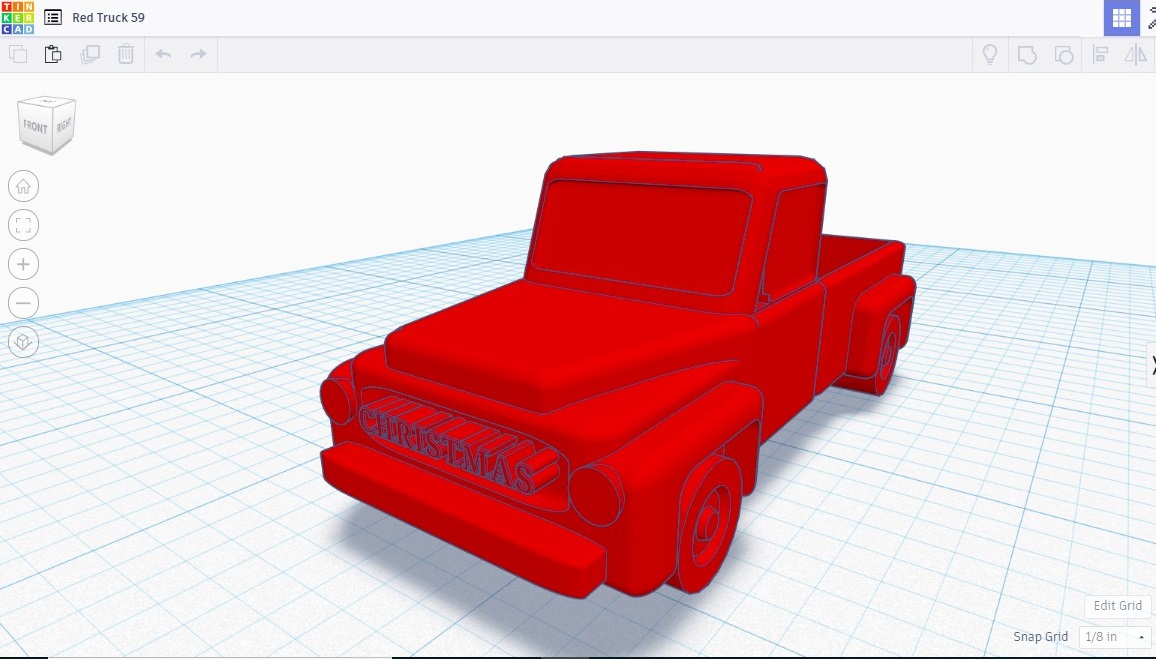1156x659 pixels.
Task: Toggle orthographic perspective view cube icon
Action: pyautogui.click(x=24, y=342)
